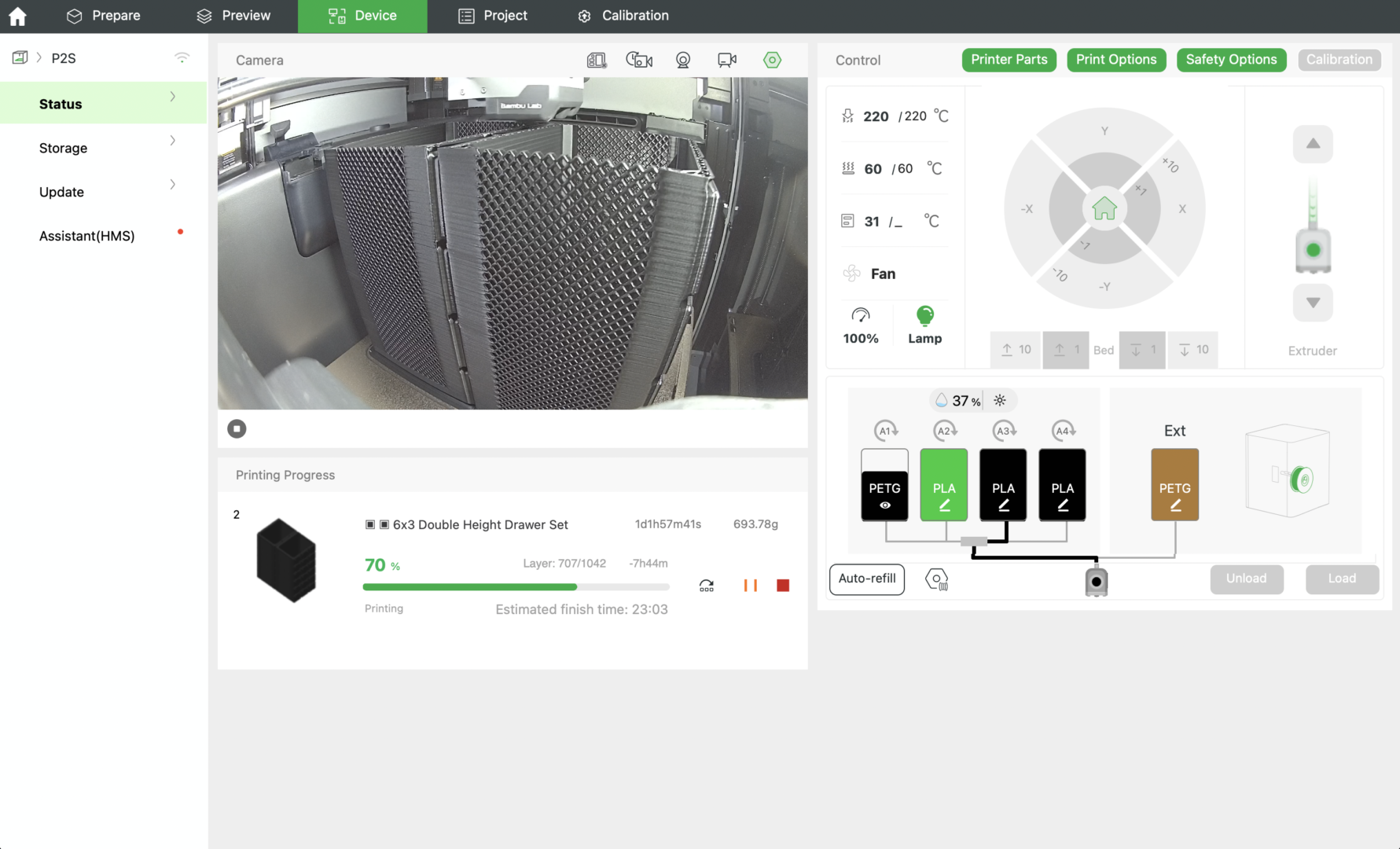Start video recording with the camcorder icon
The width and height of the screenshot is (1400, 849).
726,61
